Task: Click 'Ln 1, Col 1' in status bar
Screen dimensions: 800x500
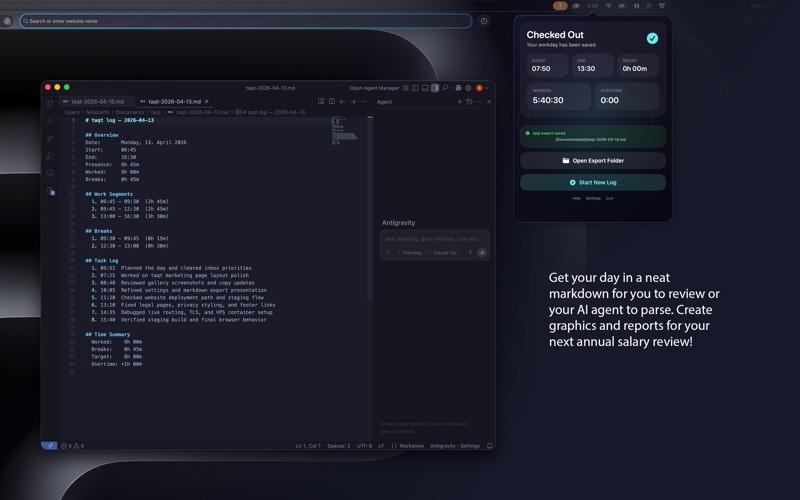Action: click(x=308, y=446)
